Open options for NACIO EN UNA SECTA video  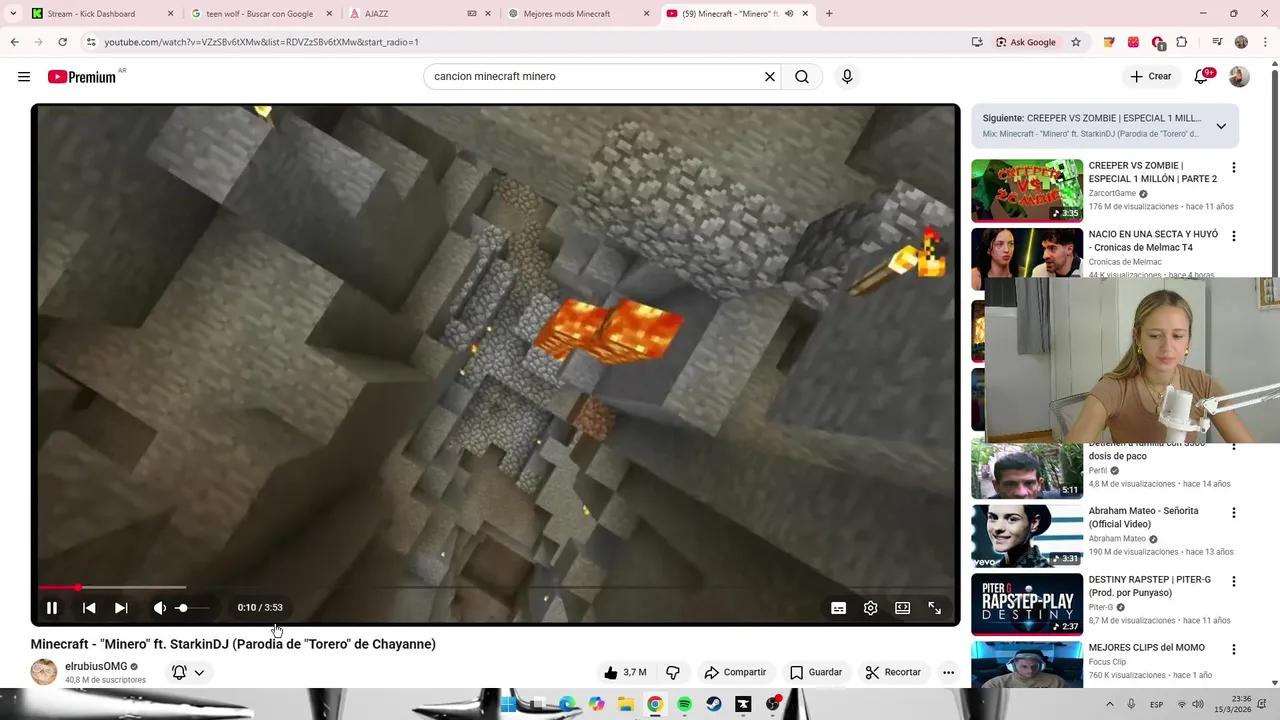1233,237
